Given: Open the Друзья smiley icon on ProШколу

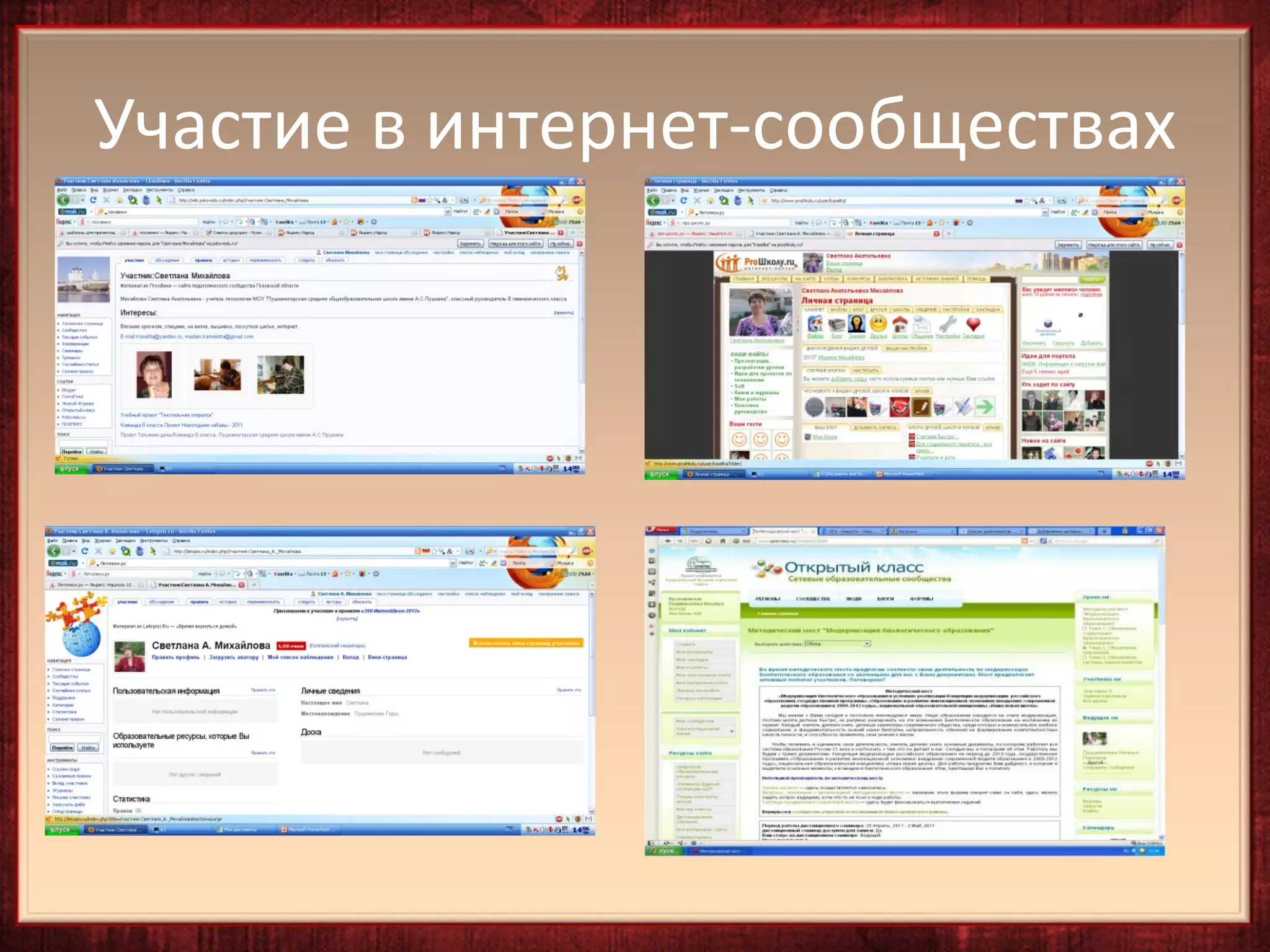Looking at the screenshot, I should [x=878, y=324].
